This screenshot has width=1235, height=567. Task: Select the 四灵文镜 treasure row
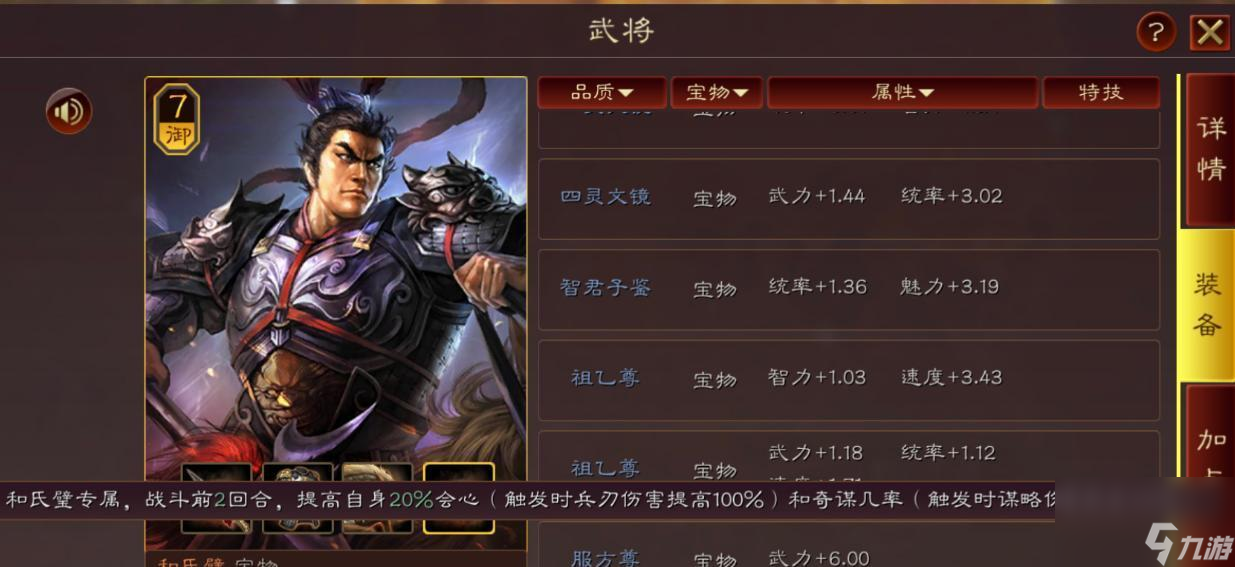pos(849,198)
